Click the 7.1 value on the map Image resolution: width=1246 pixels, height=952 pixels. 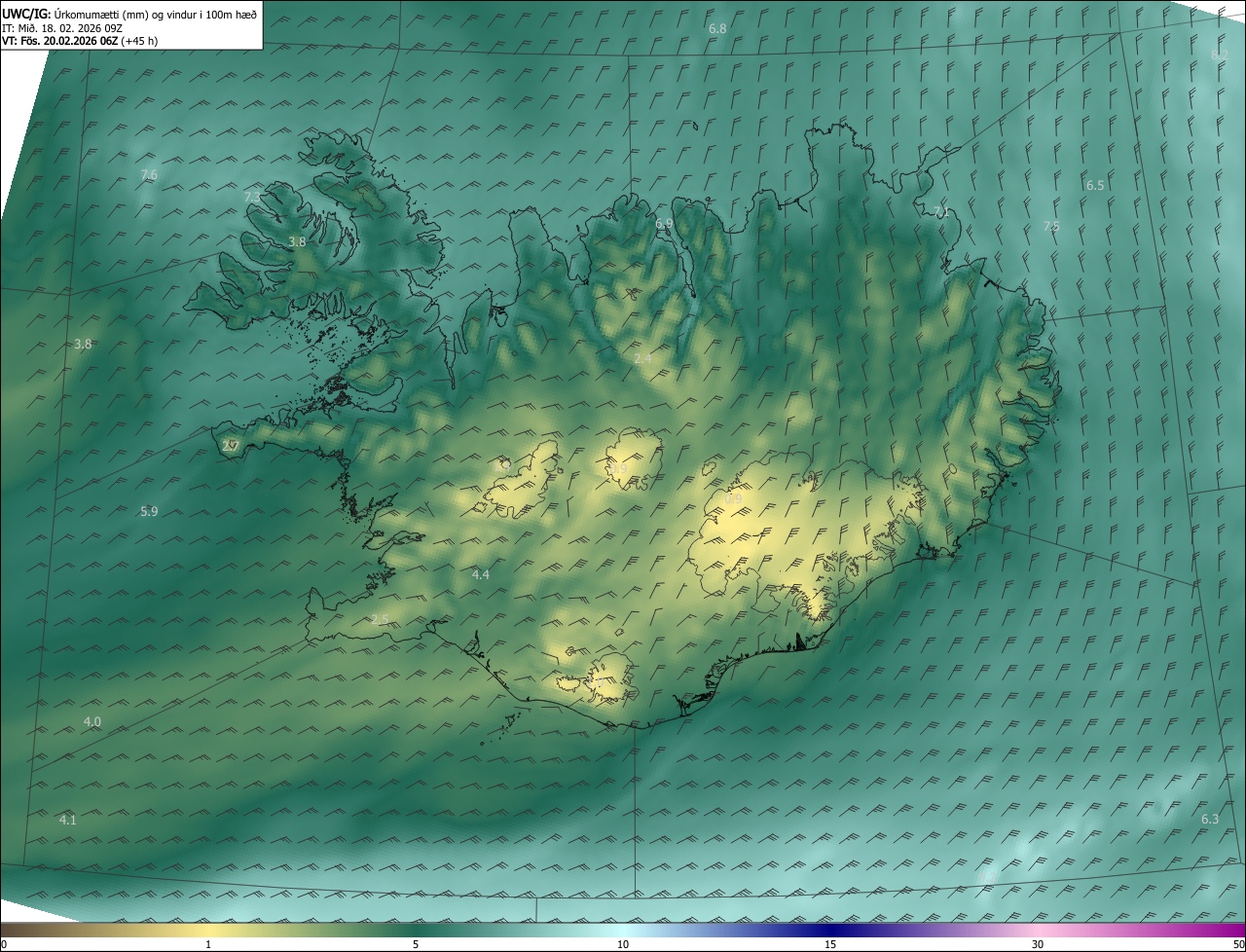(940, 212)
